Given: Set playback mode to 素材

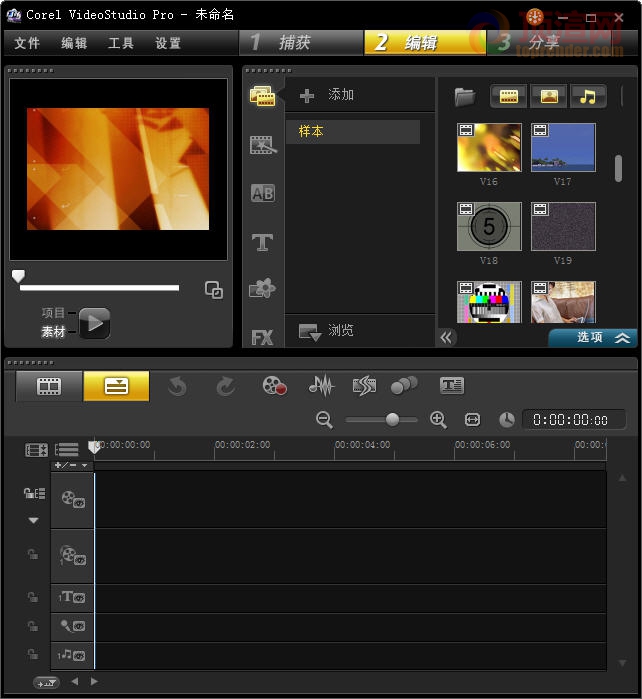Looking at the screenshot, I should click(x=53, y=332).
